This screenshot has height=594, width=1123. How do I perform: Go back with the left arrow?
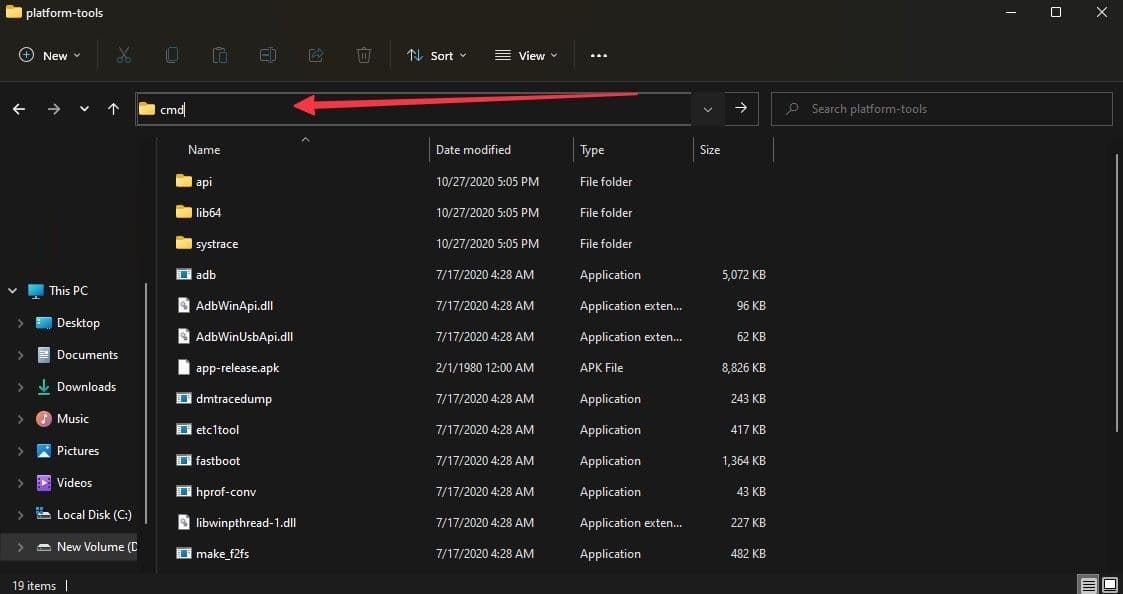tap(18, 108)
